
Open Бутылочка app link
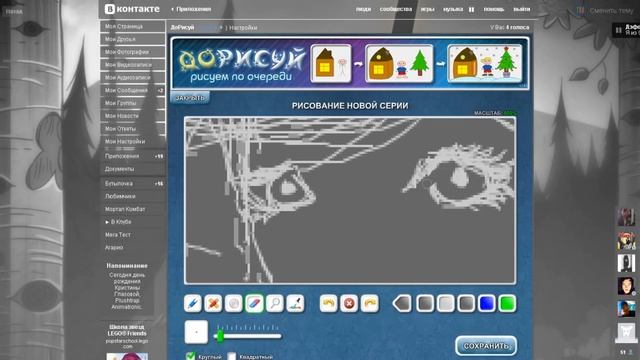pos(133,184)
